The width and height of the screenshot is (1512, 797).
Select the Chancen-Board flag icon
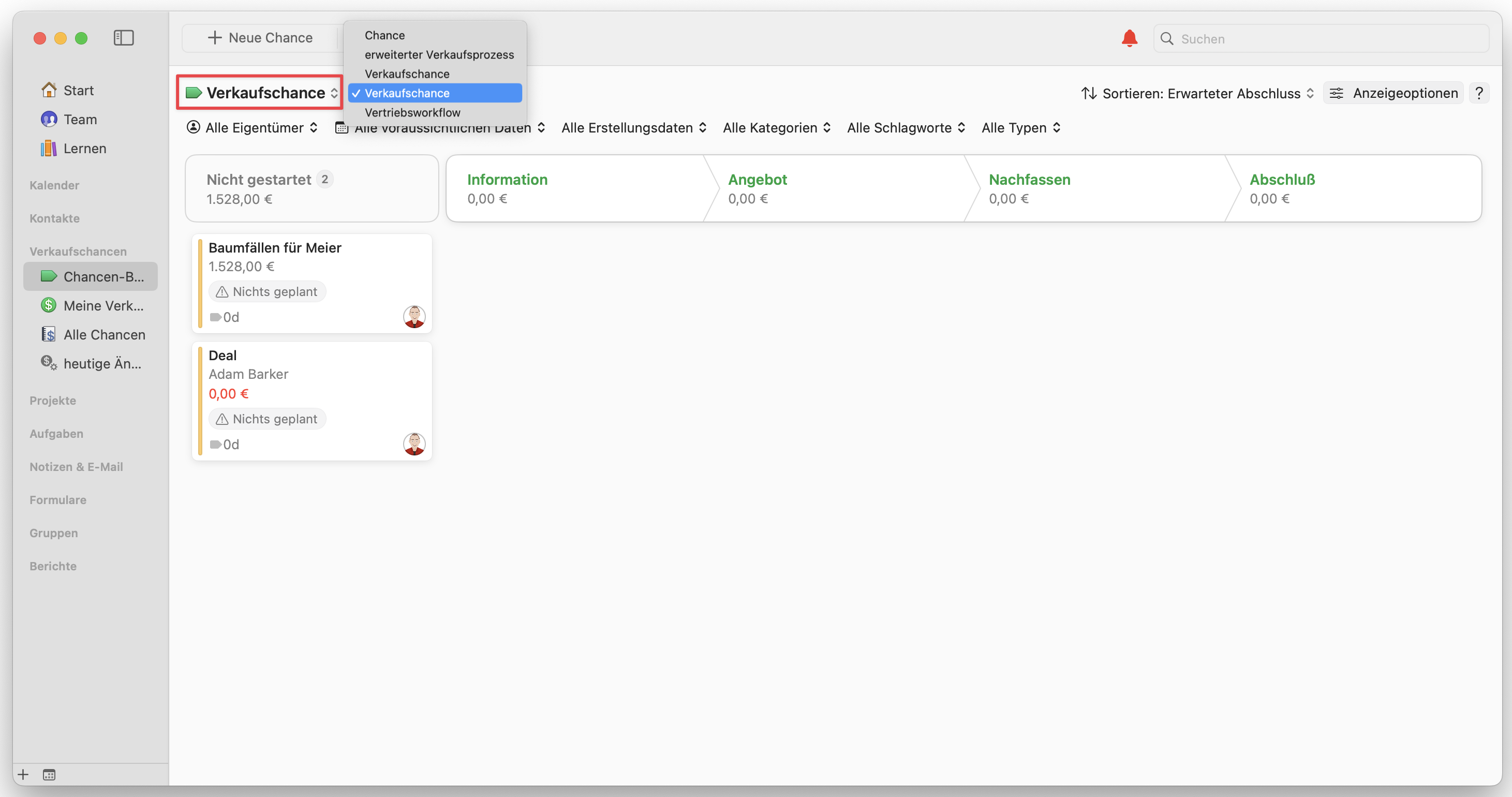coord(49,276)
